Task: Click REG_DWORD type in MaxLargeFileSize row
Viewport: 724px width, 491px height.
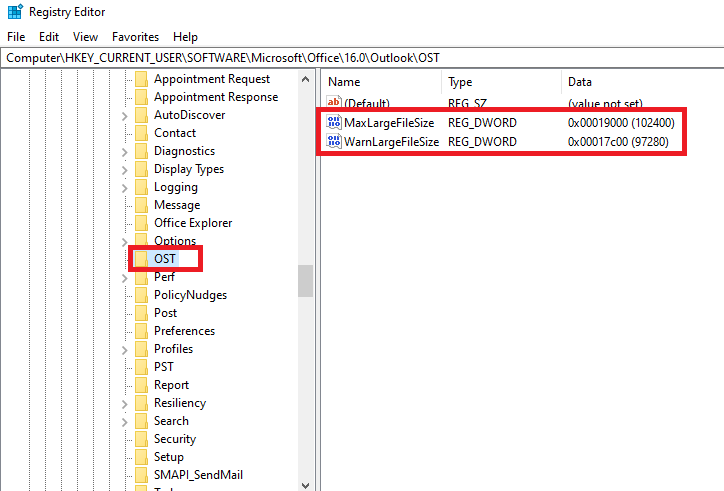Action: 482,123
